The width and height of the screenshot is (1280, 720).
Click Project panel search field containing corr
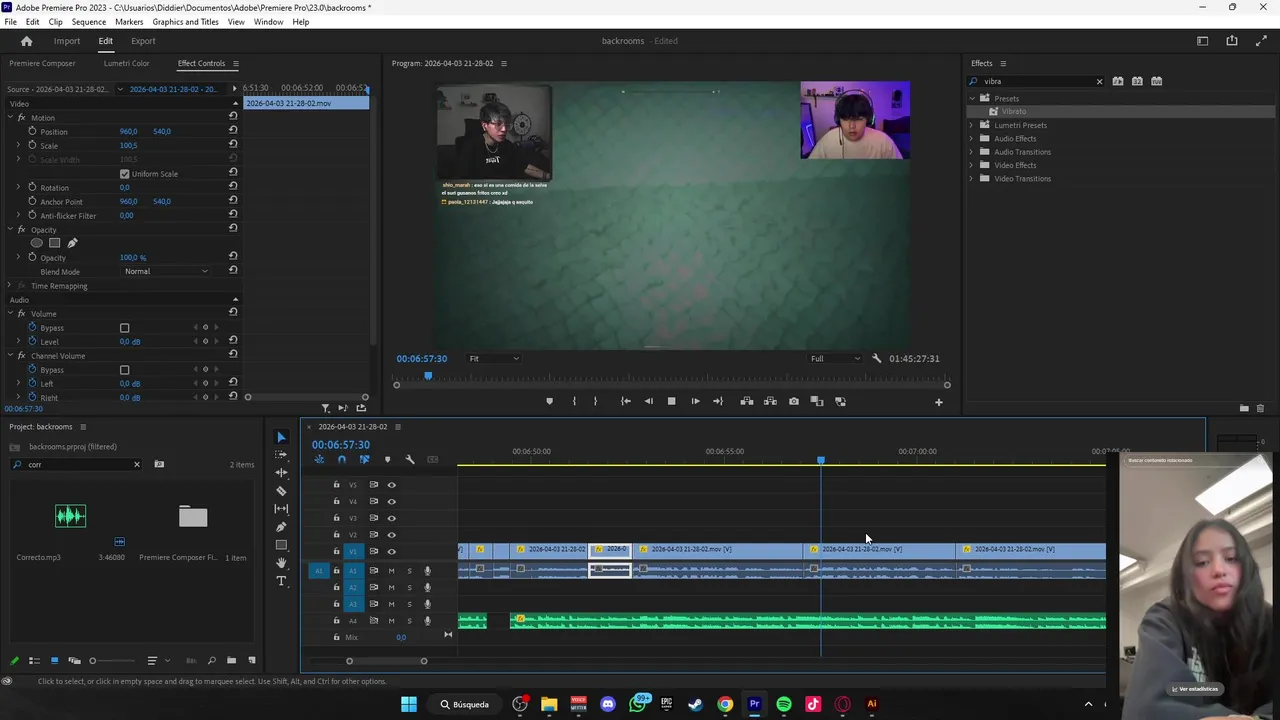(76, 464)
